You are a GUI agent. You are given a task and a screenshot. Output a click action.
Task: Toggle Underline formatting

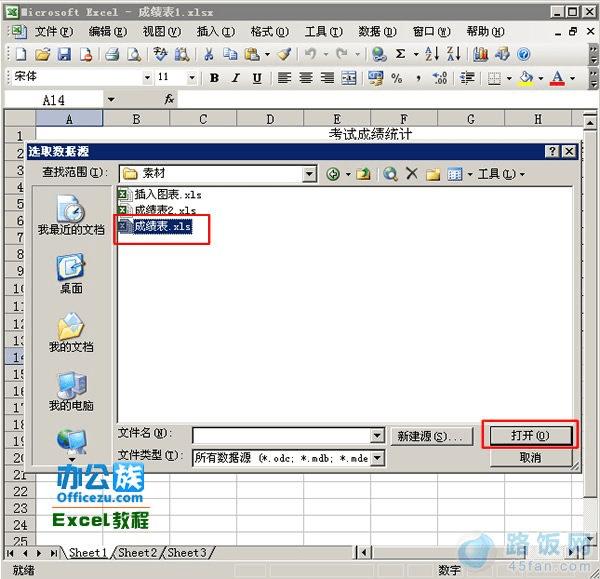tap(257, 78)
